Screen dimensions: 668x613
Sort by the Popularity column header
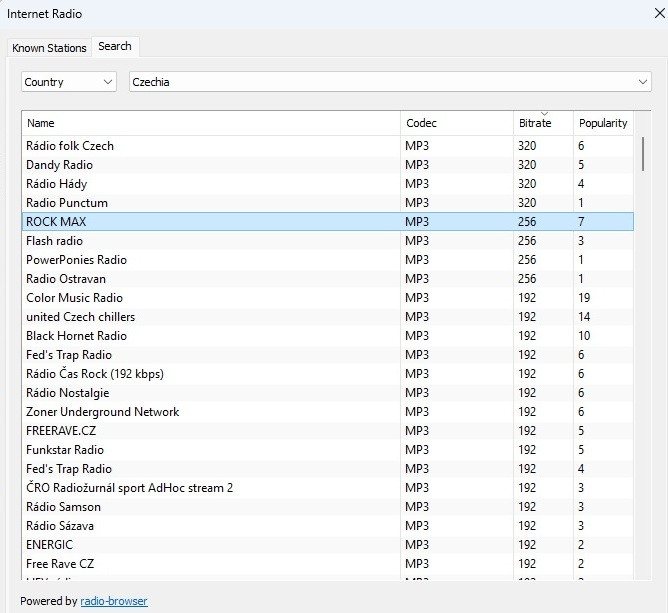[x=603, y=123]
